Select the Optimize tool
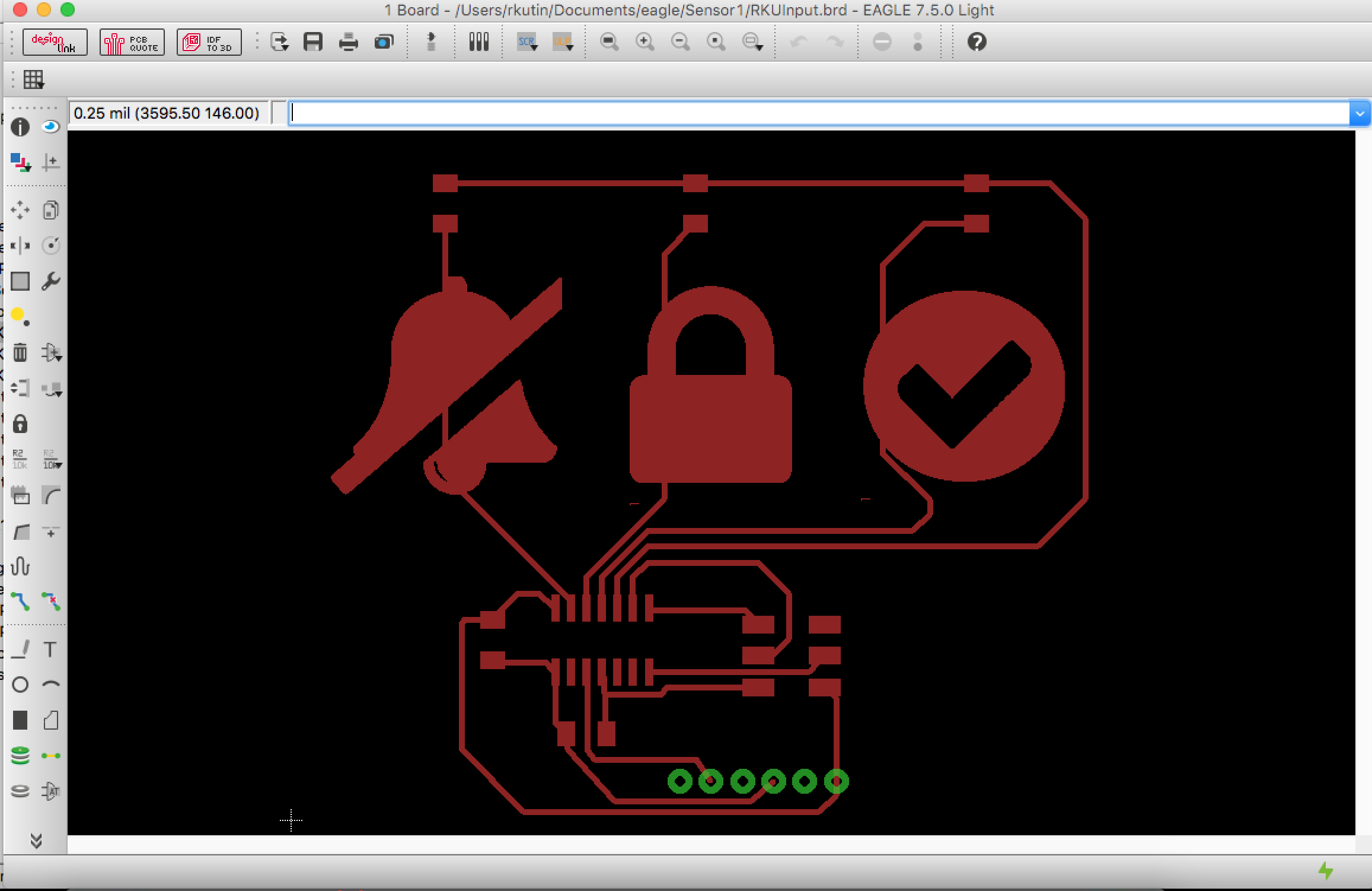1372x891 pixels. (x=51, y=532)
